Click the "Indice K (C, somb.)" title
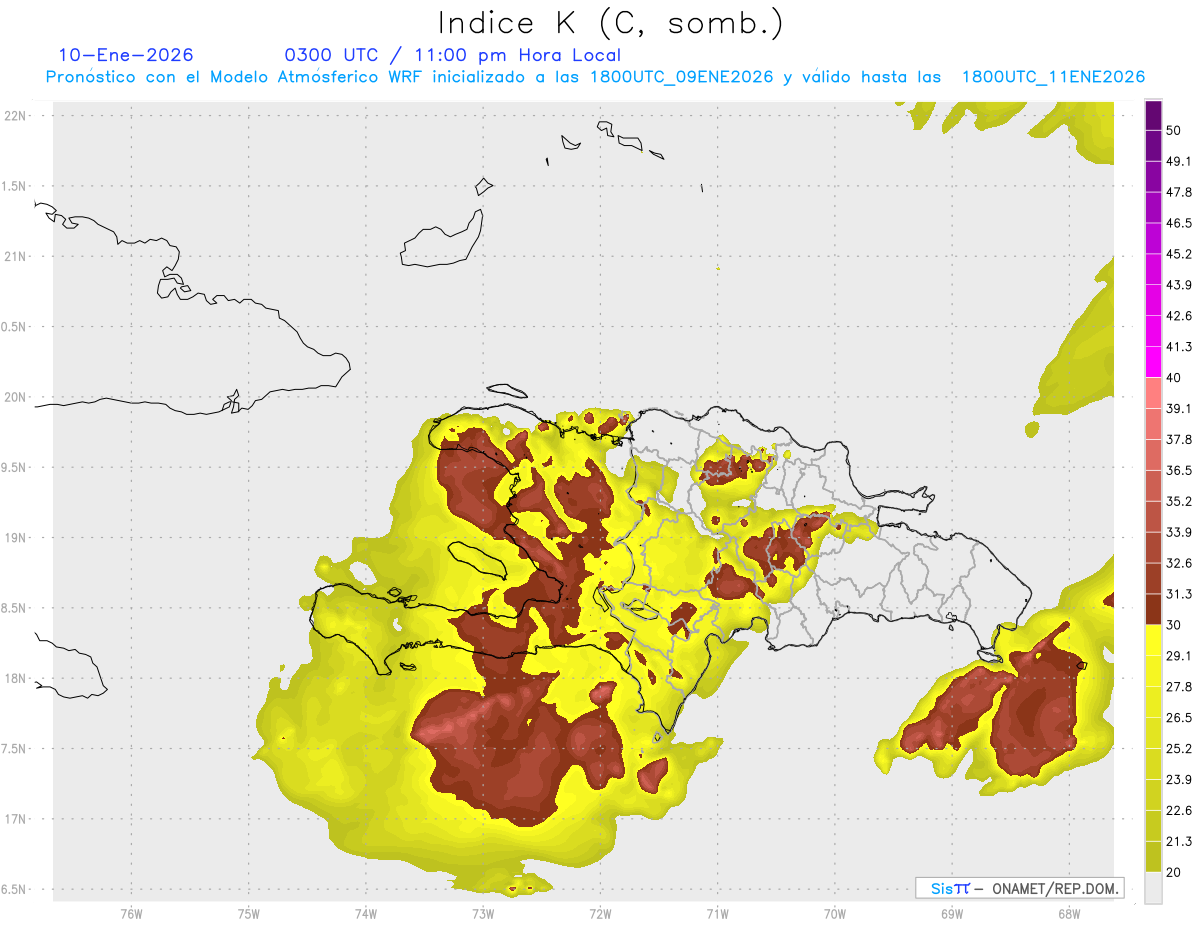1200x927 pixels. (x=611, y=23)
